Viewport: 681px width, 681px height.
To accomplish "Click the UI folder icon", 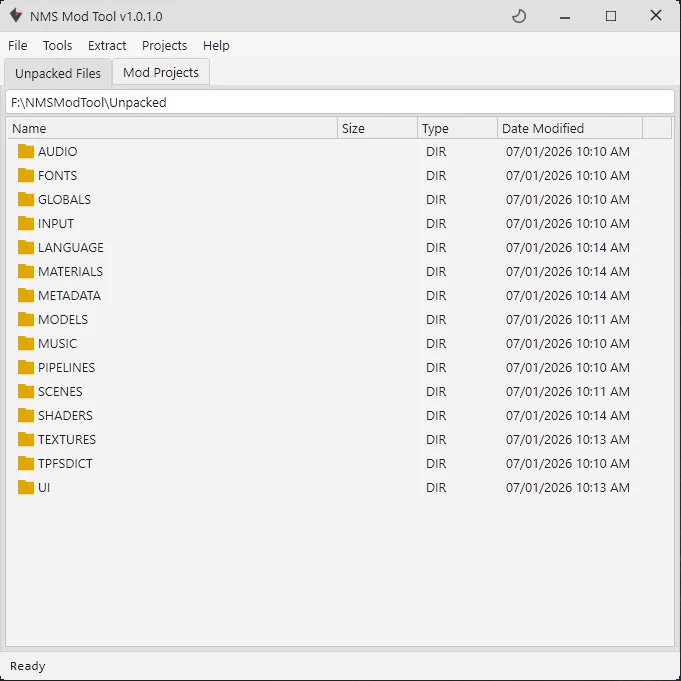I will coord(26,487).
